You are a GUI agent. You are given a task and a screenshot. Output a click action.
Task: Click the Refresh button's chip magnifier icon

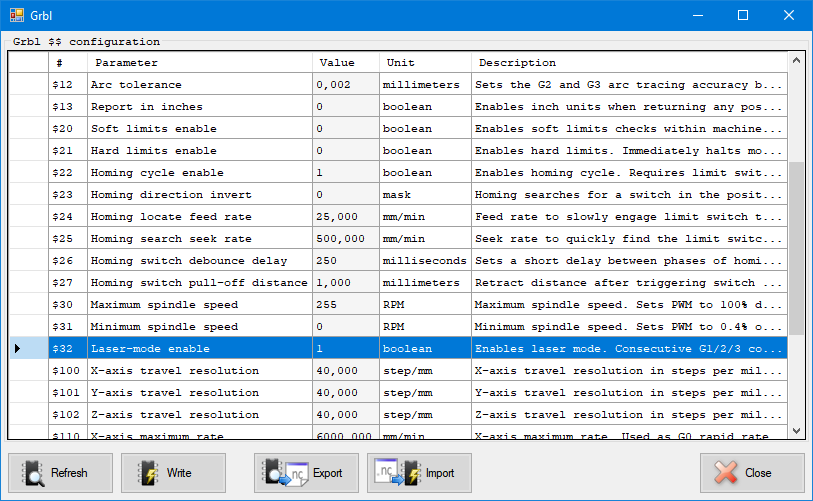click(x=33, y=473)
